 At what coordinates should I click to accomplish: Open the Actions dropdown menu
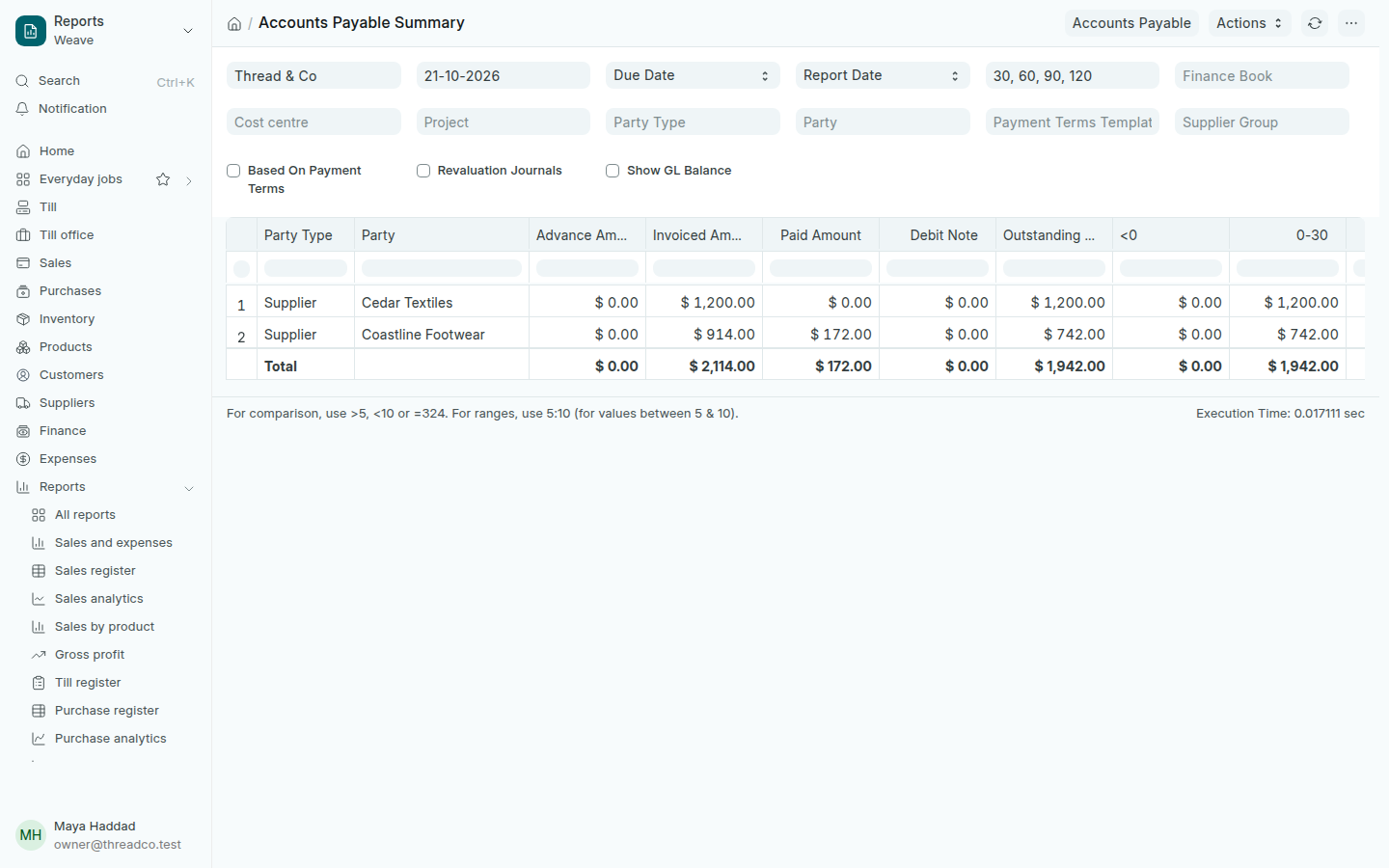1249,23
